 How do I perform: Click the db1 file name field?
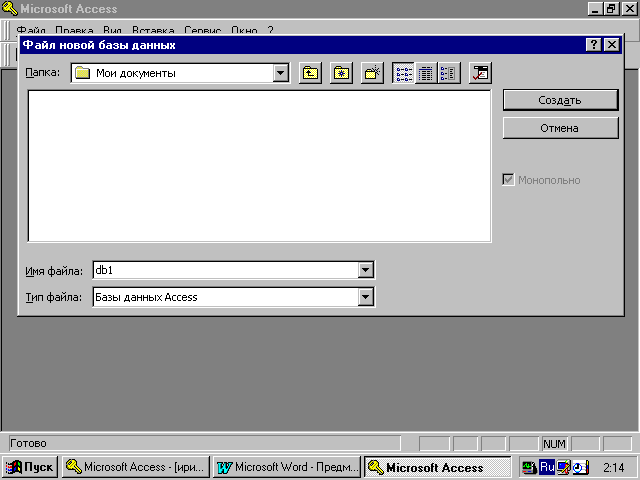pyautogui.click(x=225, y=270)
